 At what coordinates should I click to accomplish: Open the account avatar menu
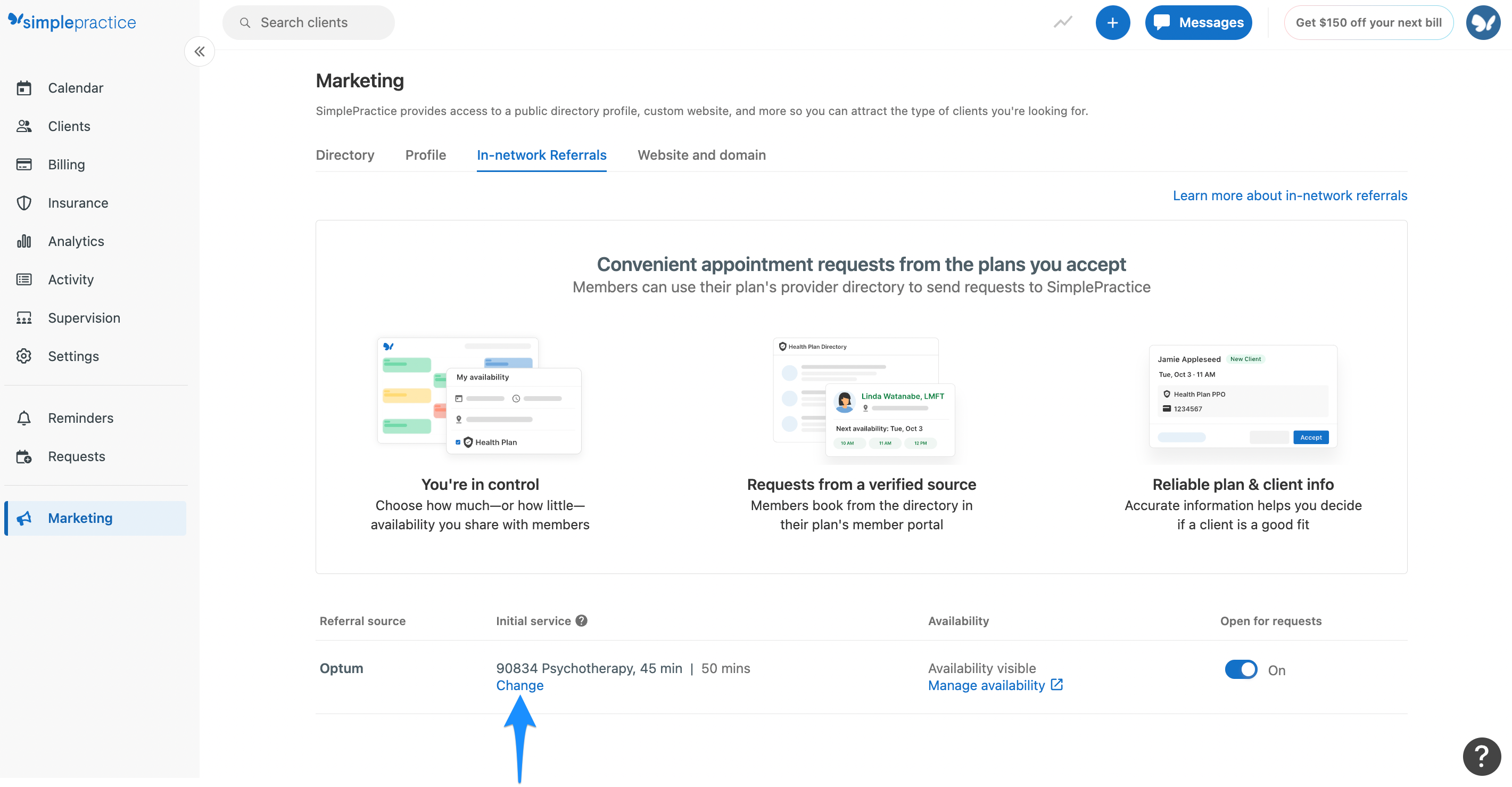(1483, 23)
